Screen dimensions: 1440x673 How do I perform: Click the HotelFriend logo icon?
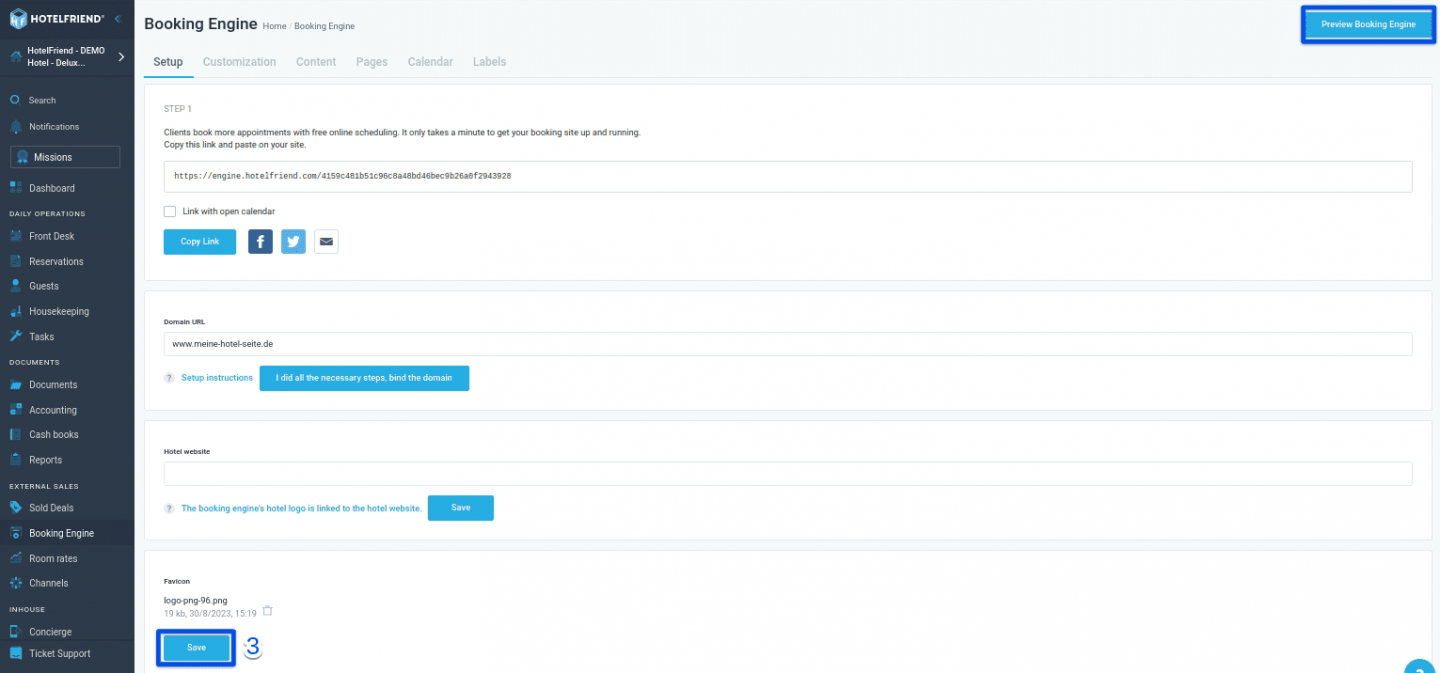(x=17, y=18)
